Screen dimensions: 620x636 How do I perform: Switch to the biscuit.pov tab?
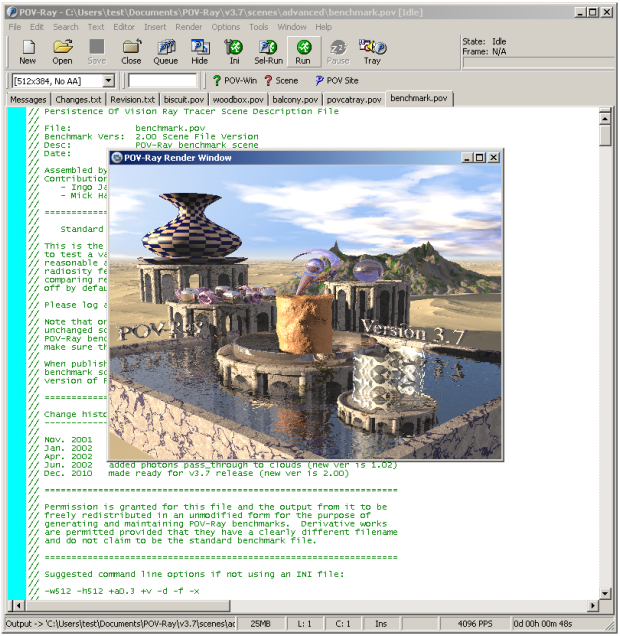(184, 100)
